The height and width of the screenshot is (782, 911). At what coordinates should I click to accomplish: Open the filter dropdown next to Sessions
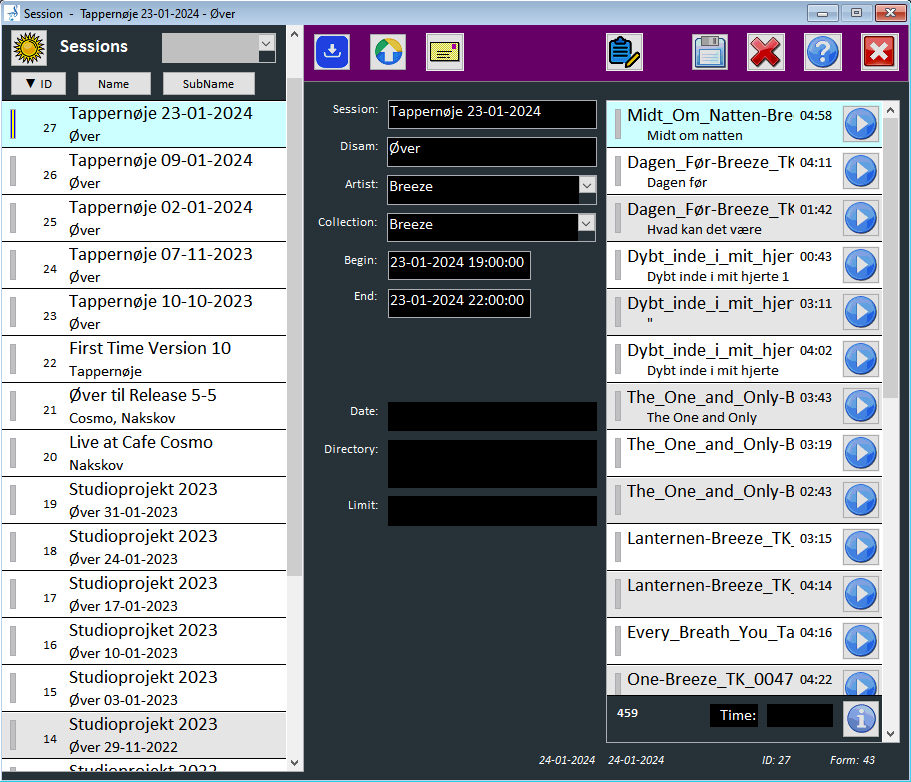click(266, 43)
